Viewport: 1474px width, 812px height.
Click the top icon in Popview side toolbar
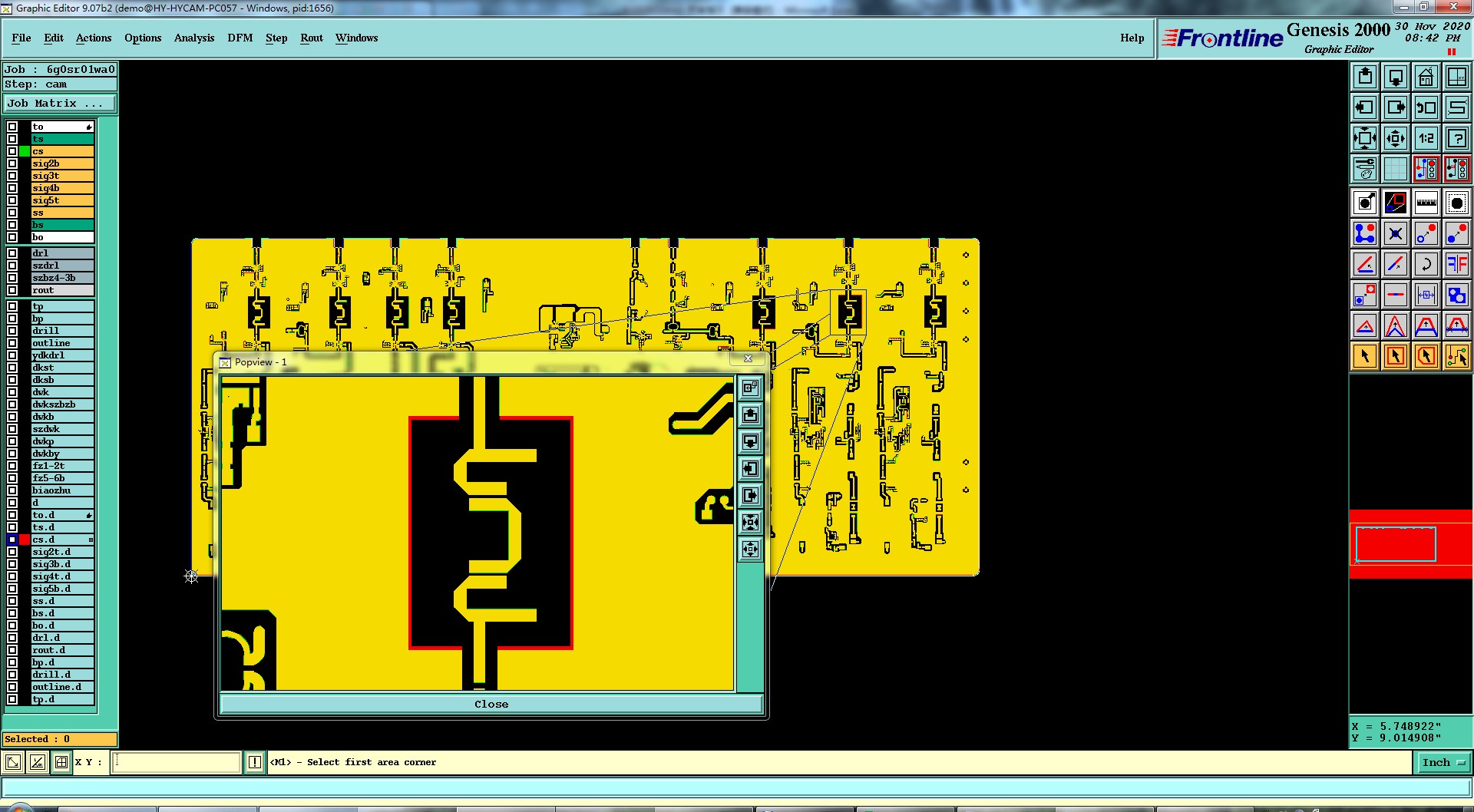(750, 388)
